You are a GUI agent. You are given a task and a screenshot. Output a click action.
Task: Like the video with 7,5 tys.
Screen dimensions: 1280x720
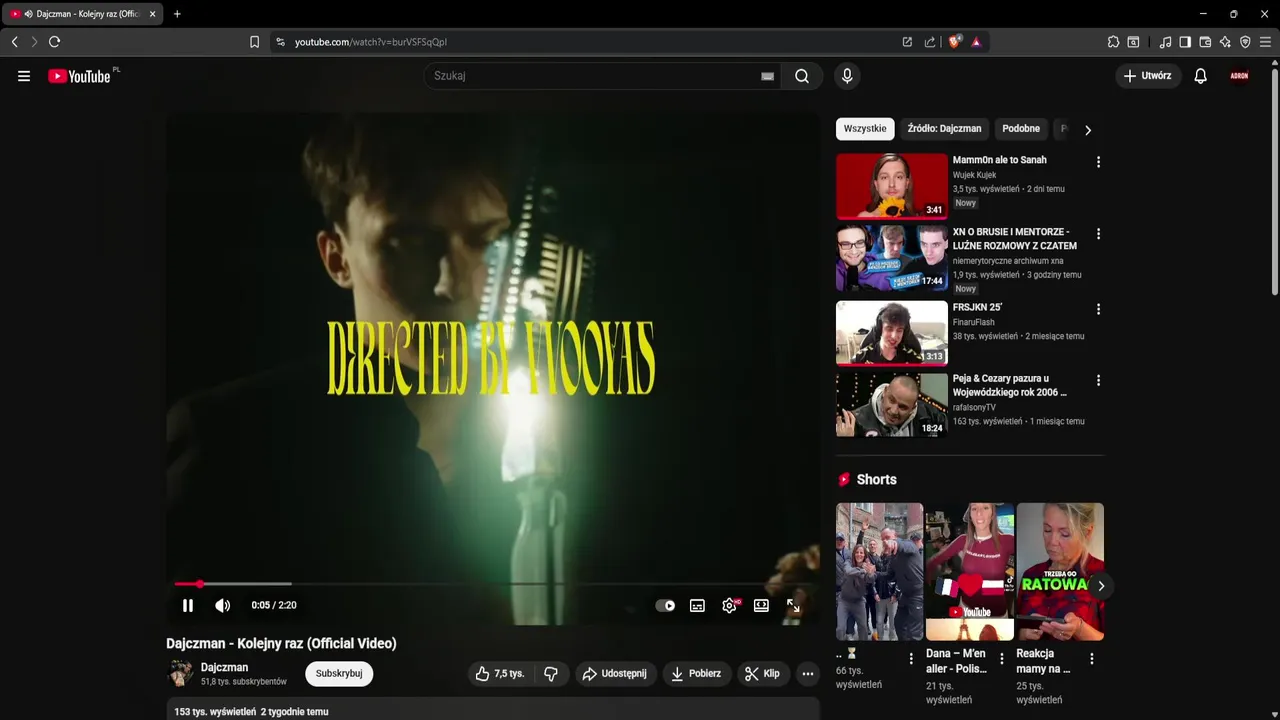(501, 674)
